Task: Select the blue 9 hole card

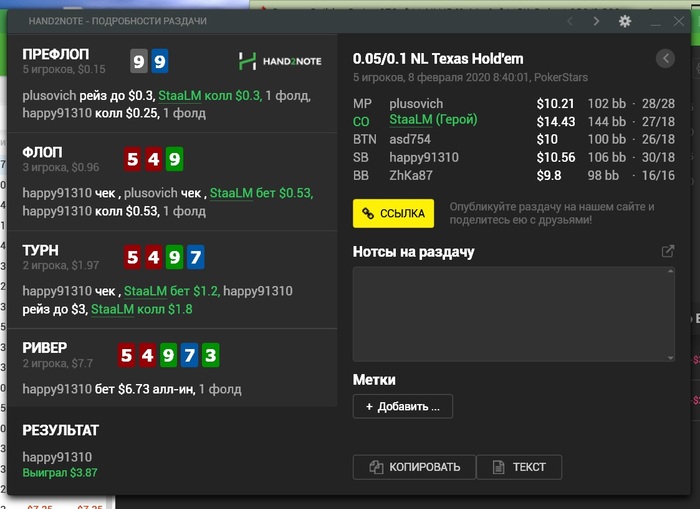Action: click(159, 61)
